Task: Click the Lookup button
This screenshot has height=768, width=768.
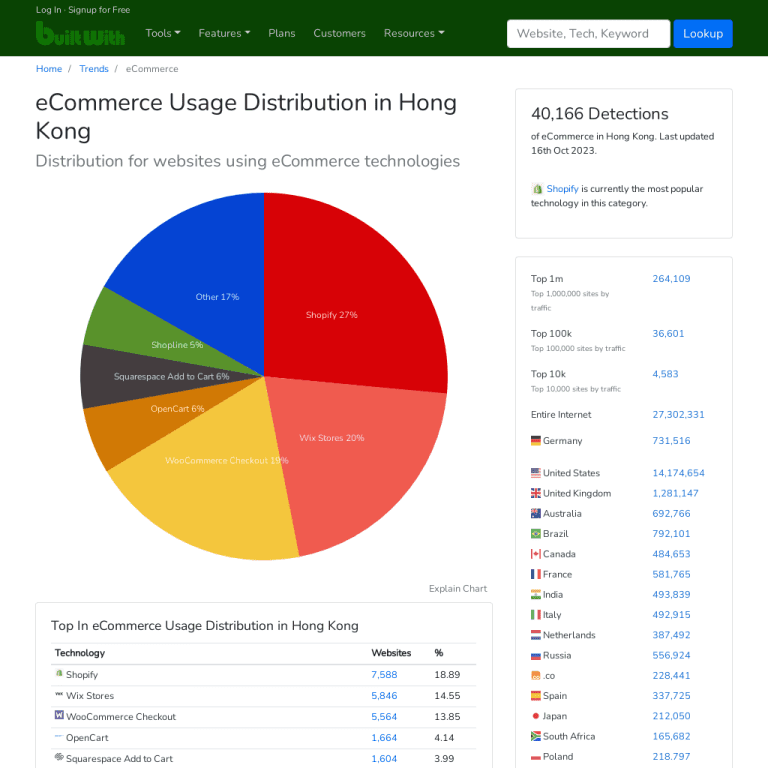Action: pos(703,34)
